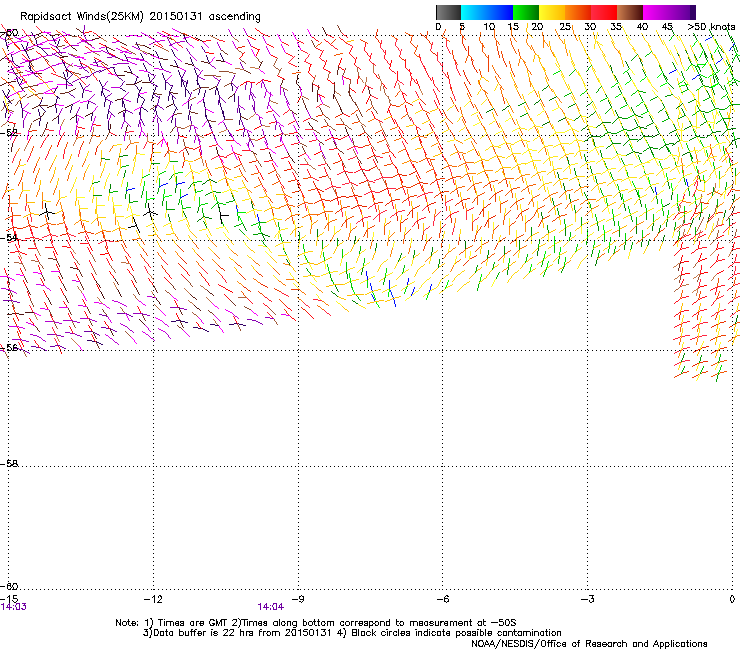
Task: Click the magenta-purple 40–50 knots legend segment
Action: 669,12
